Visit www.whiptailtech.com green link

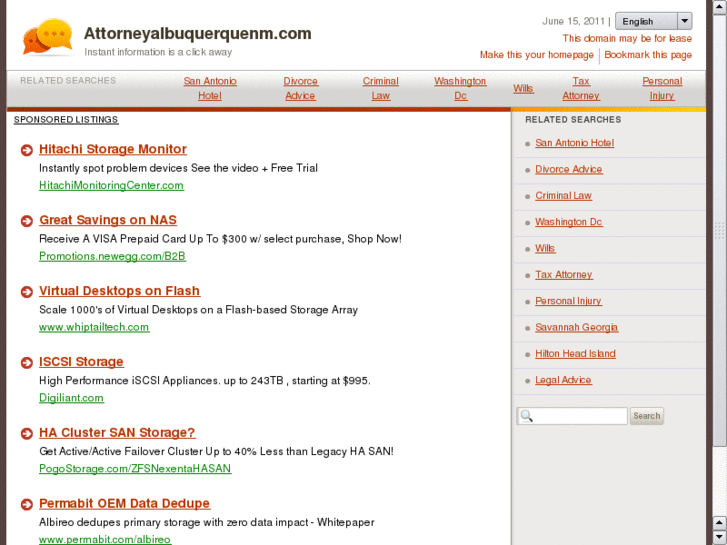(x=94, y=327)
